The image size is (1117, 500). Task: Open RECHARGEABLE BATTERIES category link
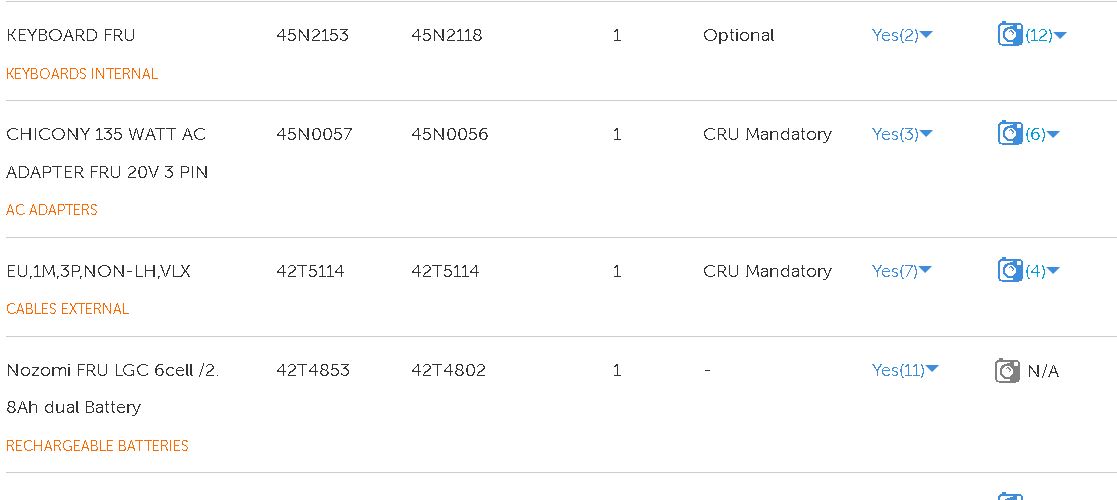(x=97, y=446)
